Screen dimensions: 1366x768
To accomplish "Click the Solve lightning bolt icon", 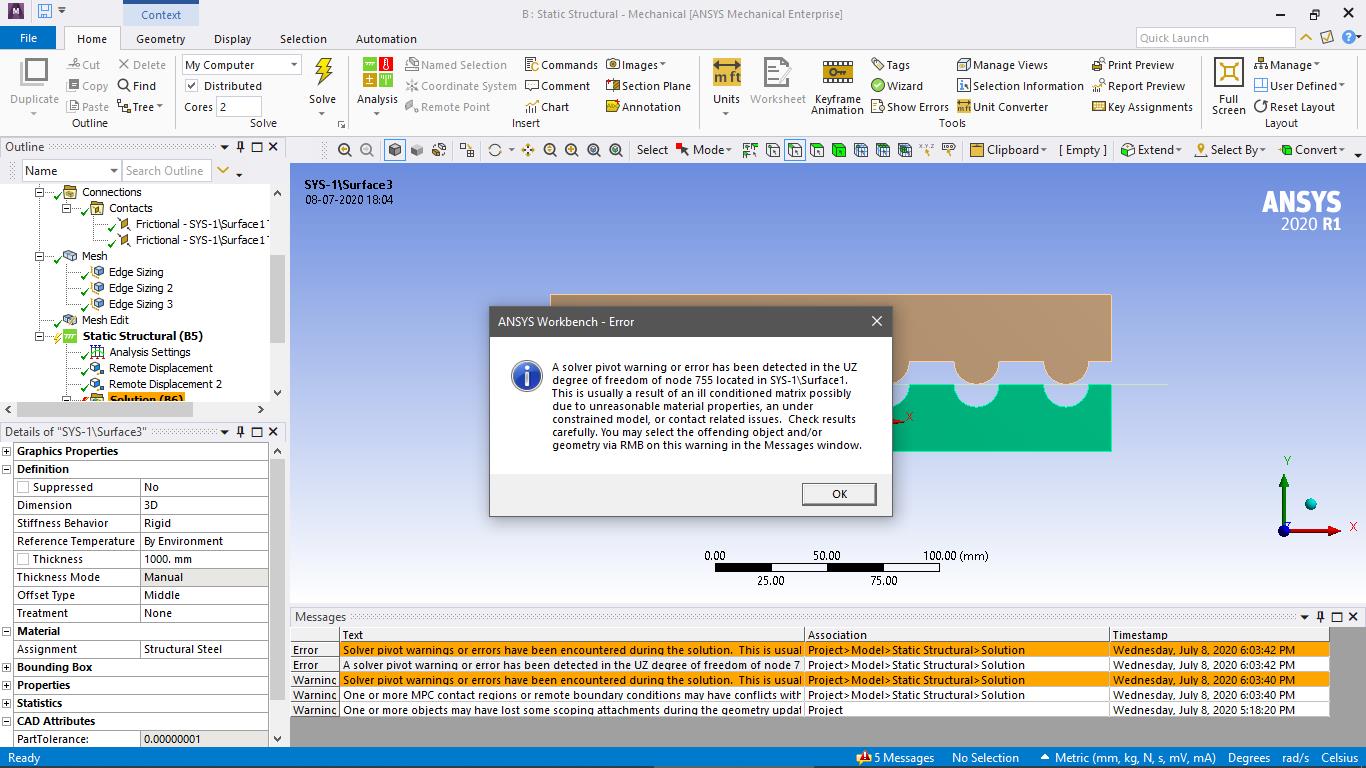I will tap(323, 72).
